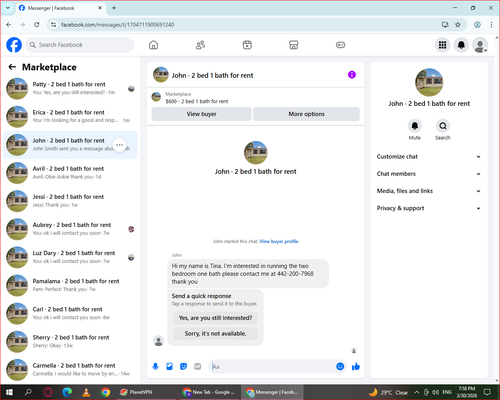Viewport: 500px width, 400px height.
Task: Open the volume speaker tray icon
Action: (436, 392)
